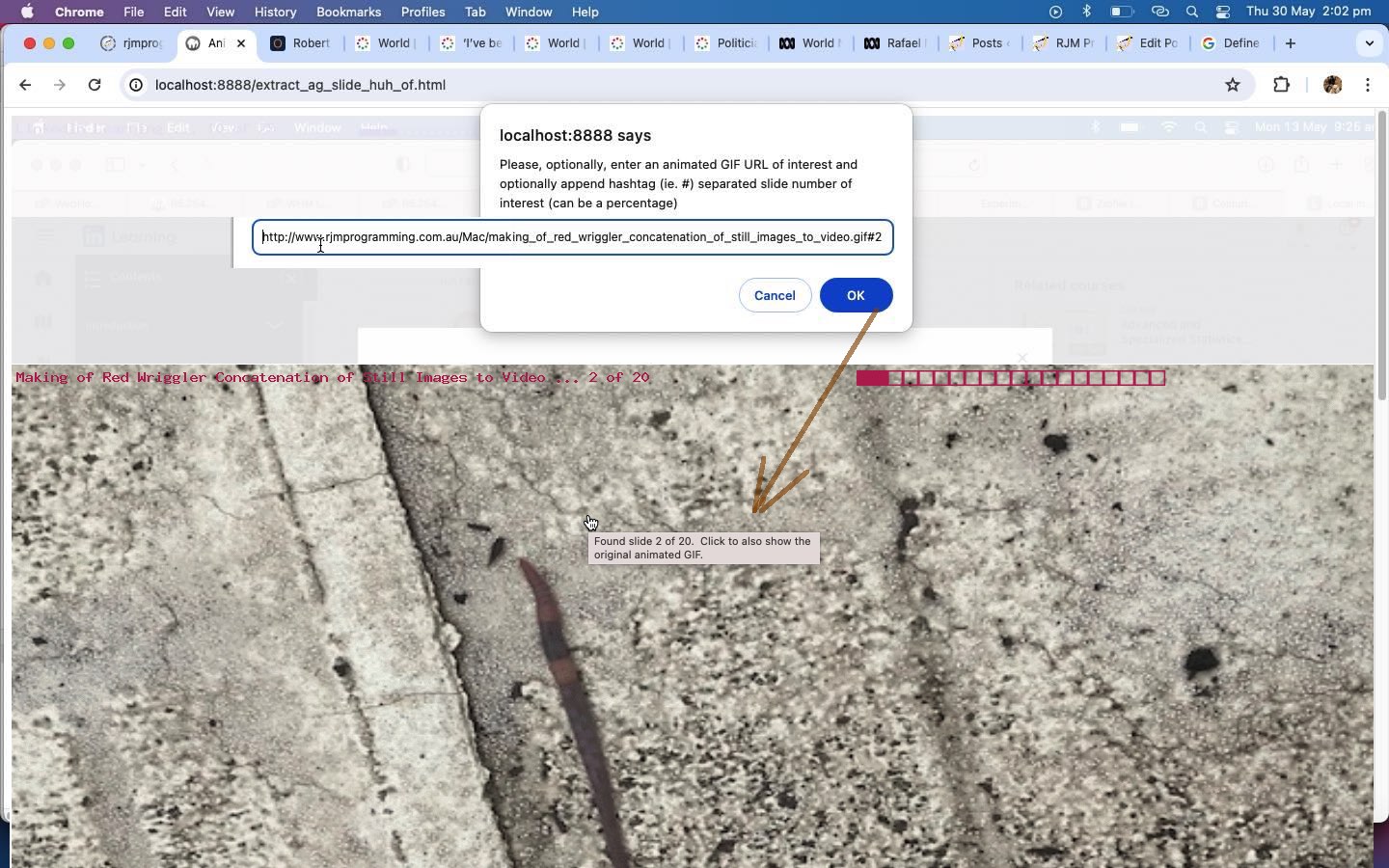Switch to the World tab with NN icon
Viewport: 1389px width, 868px height.
(811, 43)
